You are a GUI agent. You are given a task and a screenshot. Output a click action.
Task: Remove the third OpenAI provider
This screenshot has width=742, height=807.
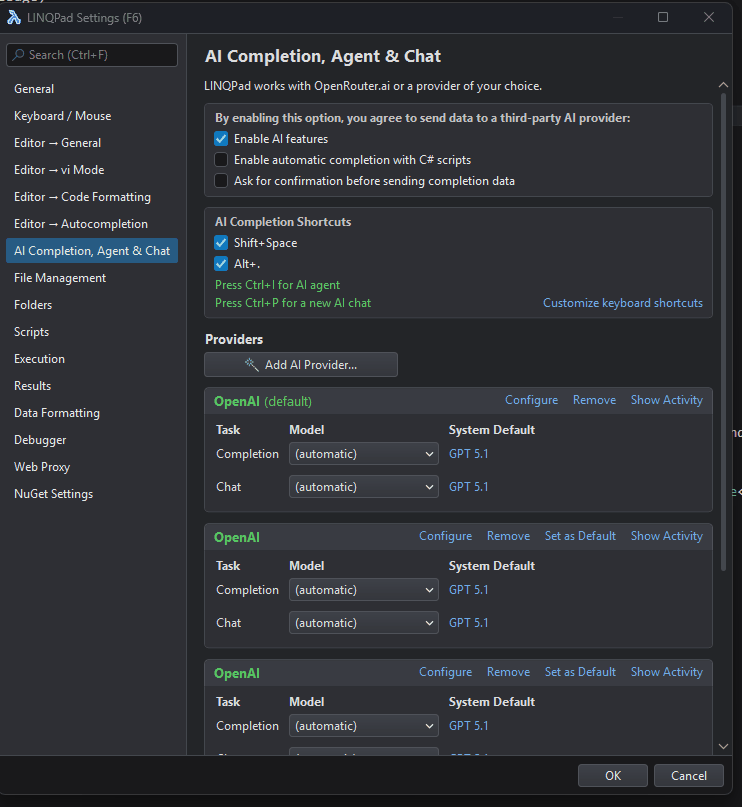tap(508, 672)
